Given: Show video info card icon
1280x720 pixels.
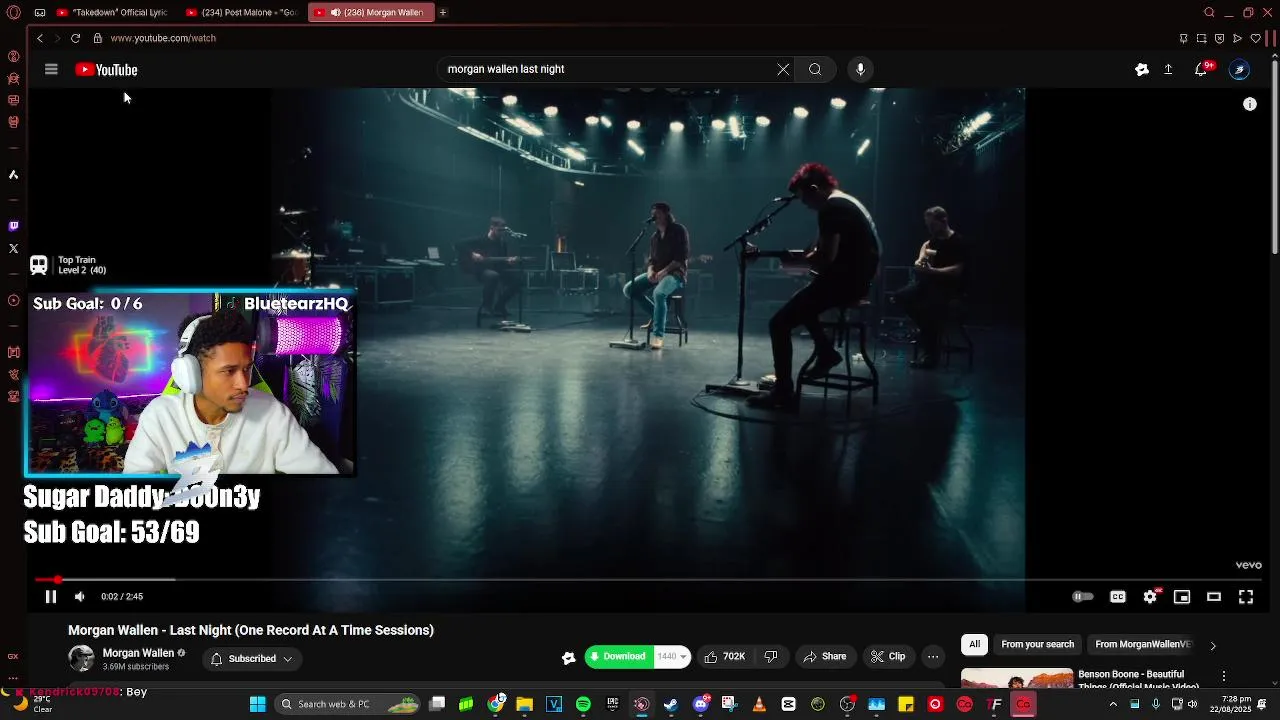Looking at the screenshot, I should pos(1250,104).
